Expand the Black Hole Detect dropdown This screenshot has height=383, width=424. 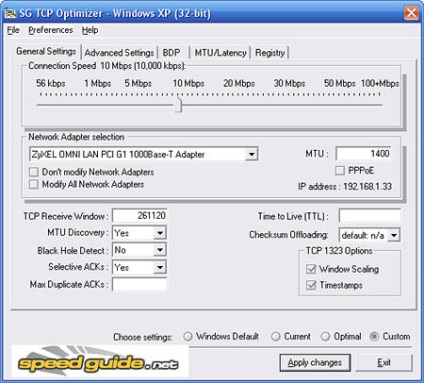160,250
